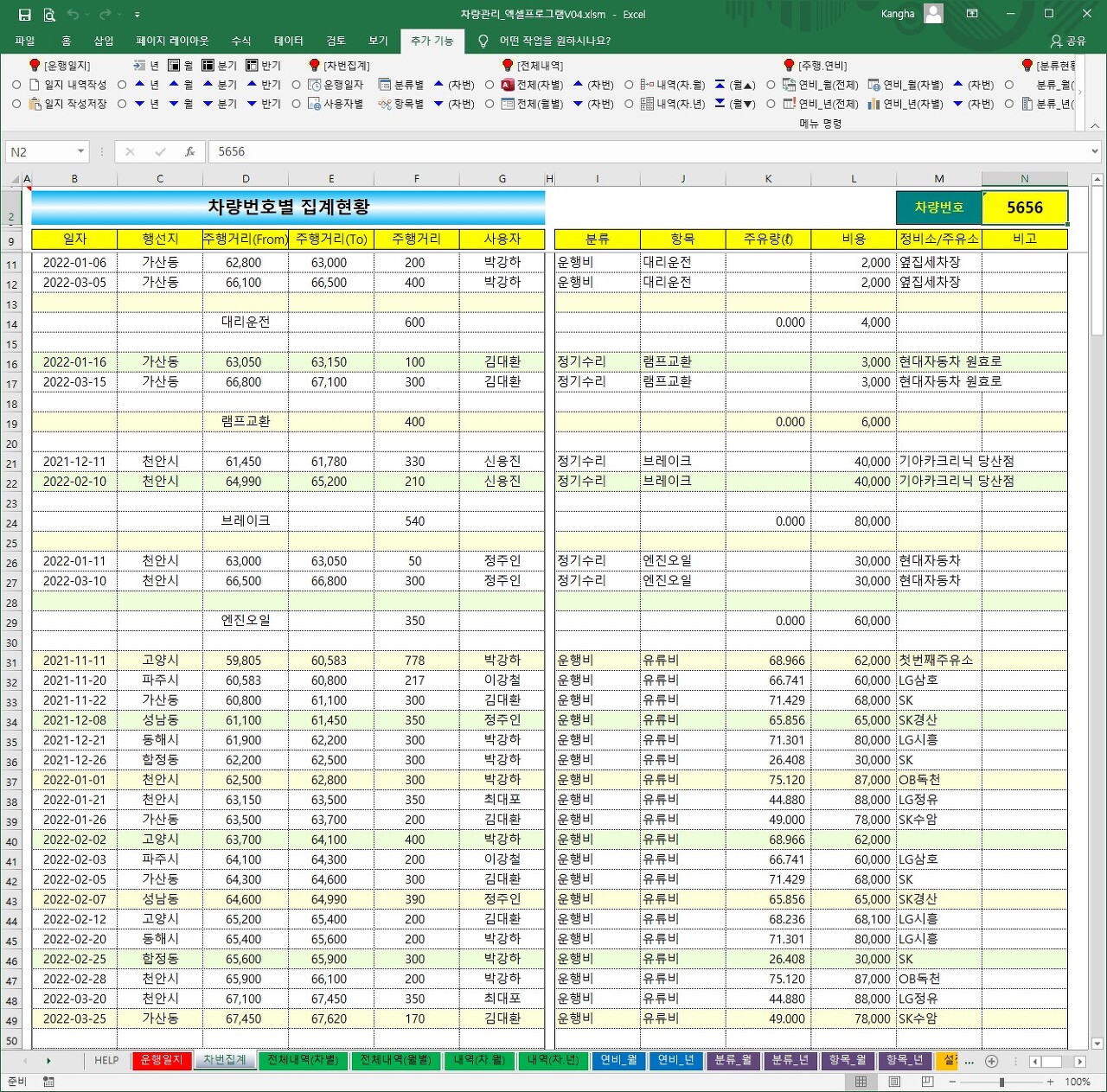Select the radio button before 연비_년(전체)
The height and width of the screenshot is (1092, 1107).
coord(771,104)
